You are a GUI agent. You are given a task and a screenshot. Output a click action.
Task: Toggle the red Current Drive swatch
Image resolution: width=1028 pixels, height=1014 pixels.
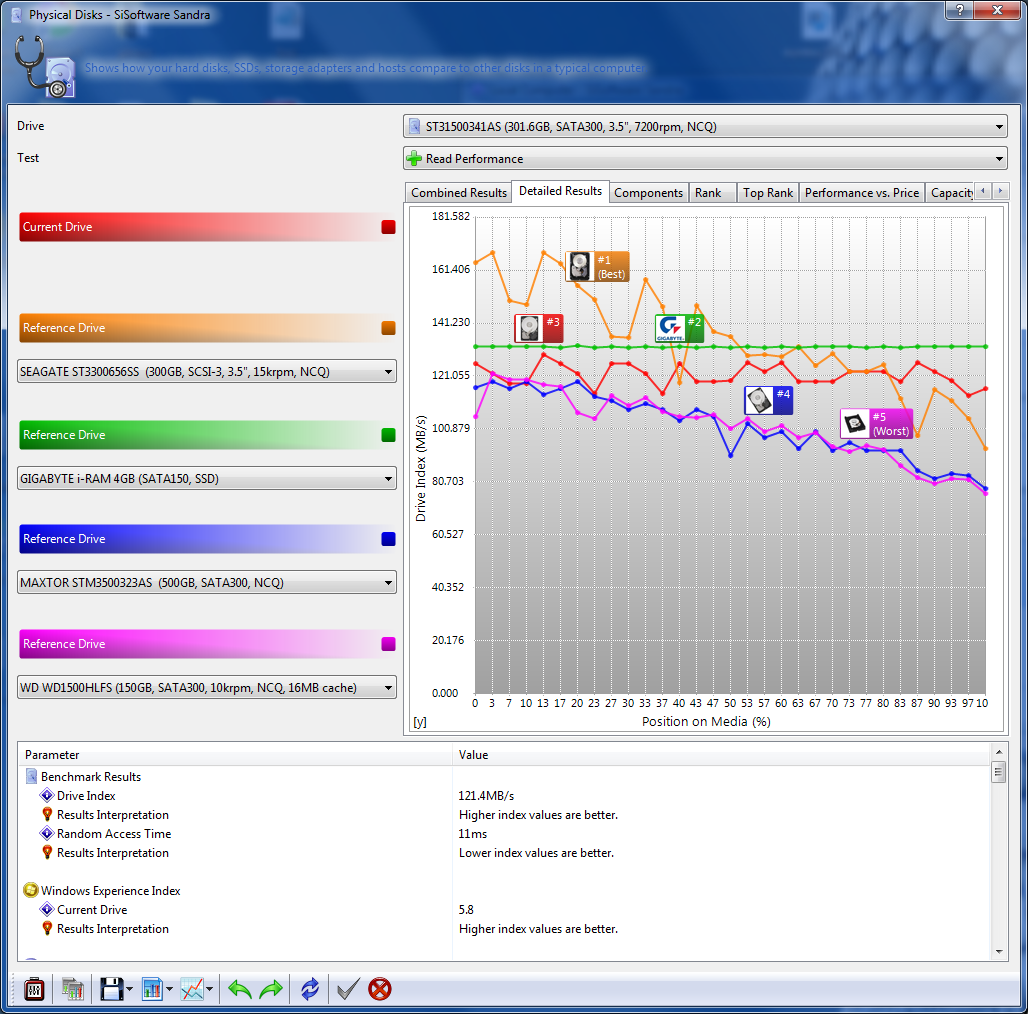click(388, 227)
